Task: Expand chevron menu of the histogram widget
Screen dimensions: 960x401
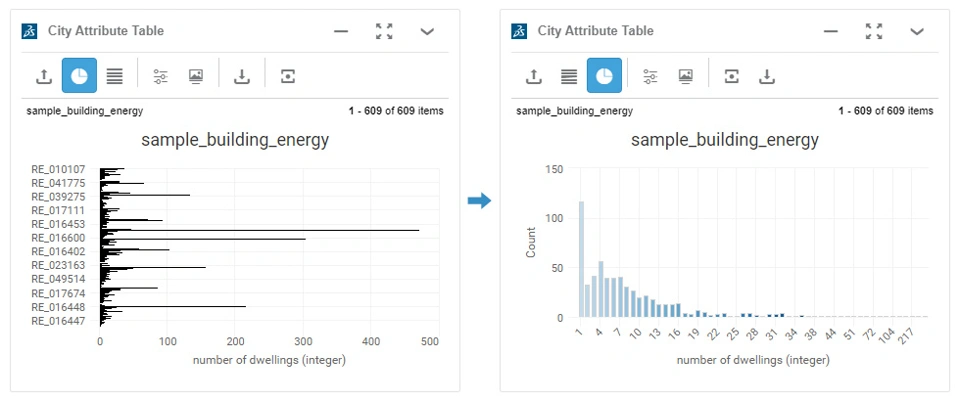Action: coord(917,31)
